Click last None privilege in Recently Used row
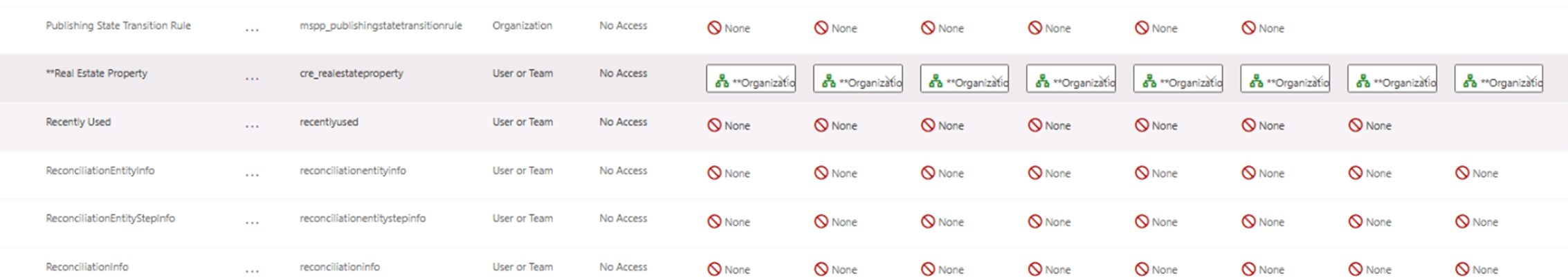The image size is (1568, 278). [1369, 126]
